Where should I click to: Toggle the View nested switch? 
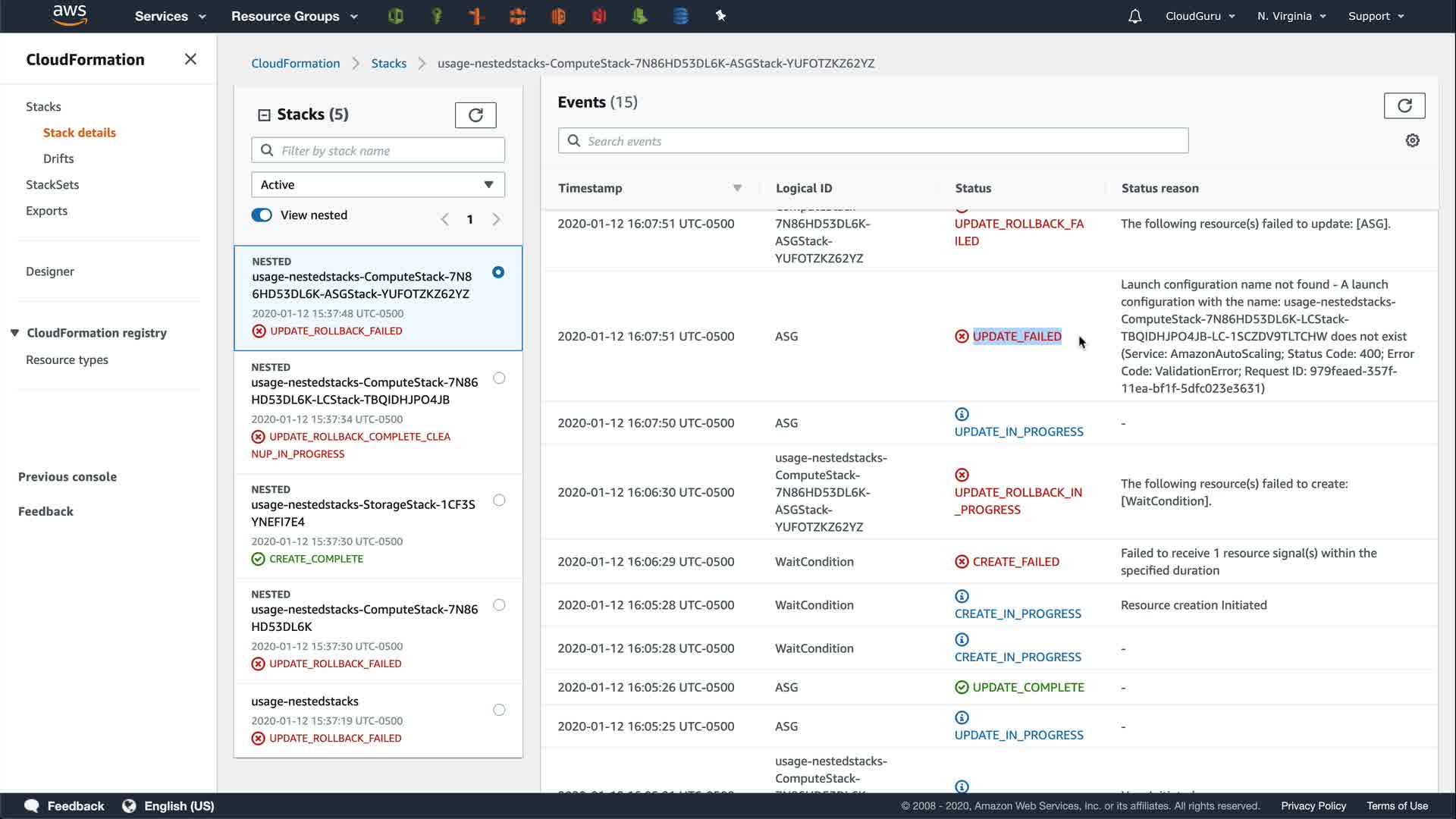(262, 215)
